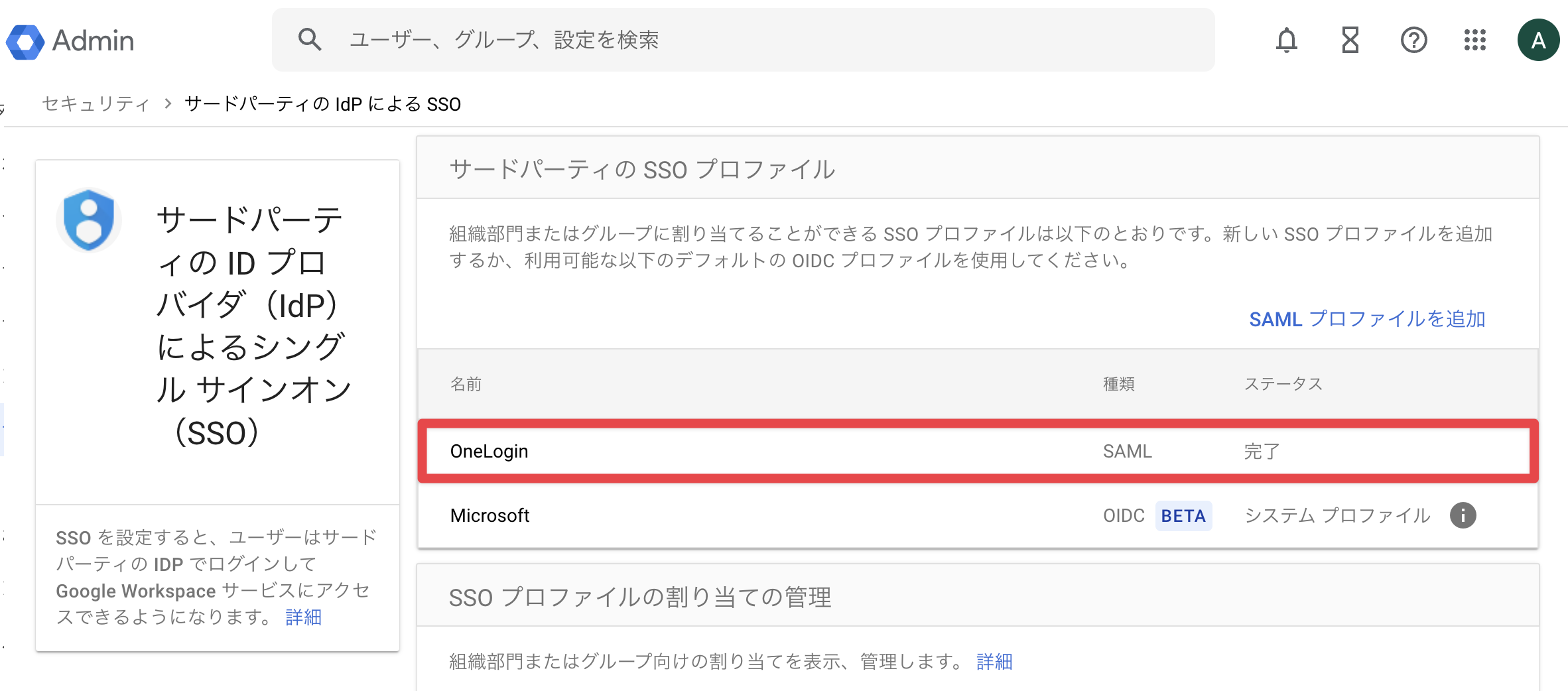Image resolution: width=1568 pixels, height=691 pixels.
Task: Click the BETA badge
Action: tap(1183, 516)
